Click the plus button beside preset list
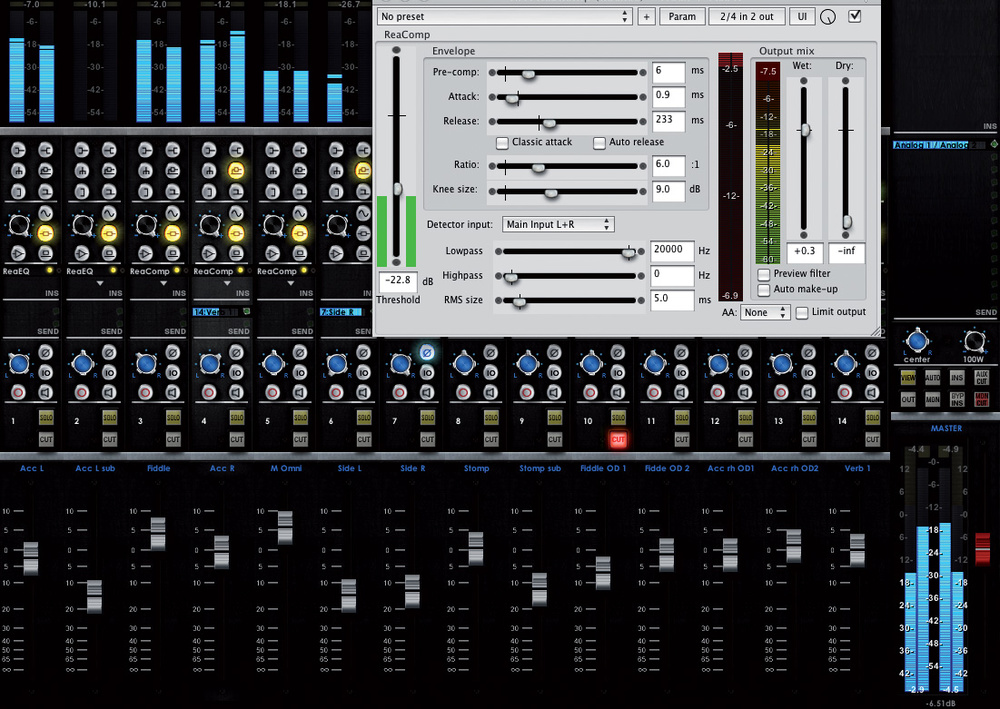This screenshot has width=1000, height=709. coord(646,17)
